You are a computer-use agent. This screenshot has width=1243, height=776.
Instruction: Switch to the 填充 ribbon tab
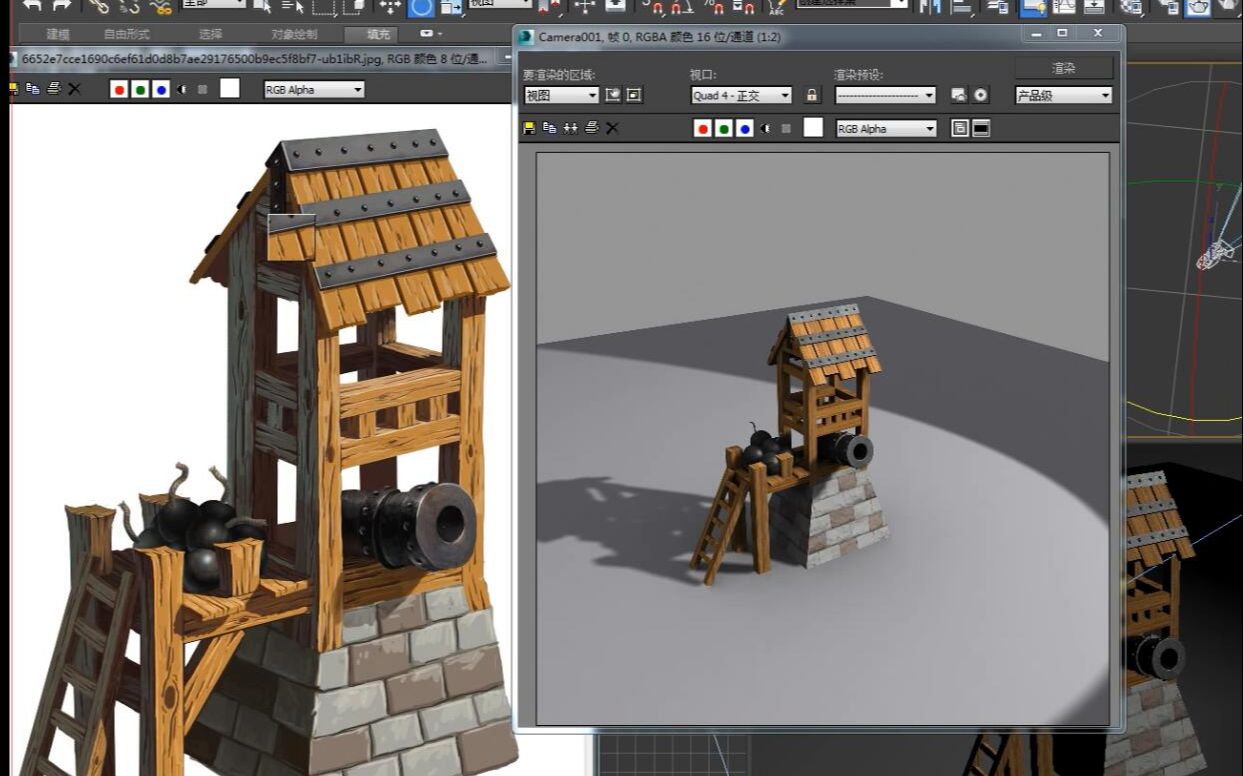(374, 33)
